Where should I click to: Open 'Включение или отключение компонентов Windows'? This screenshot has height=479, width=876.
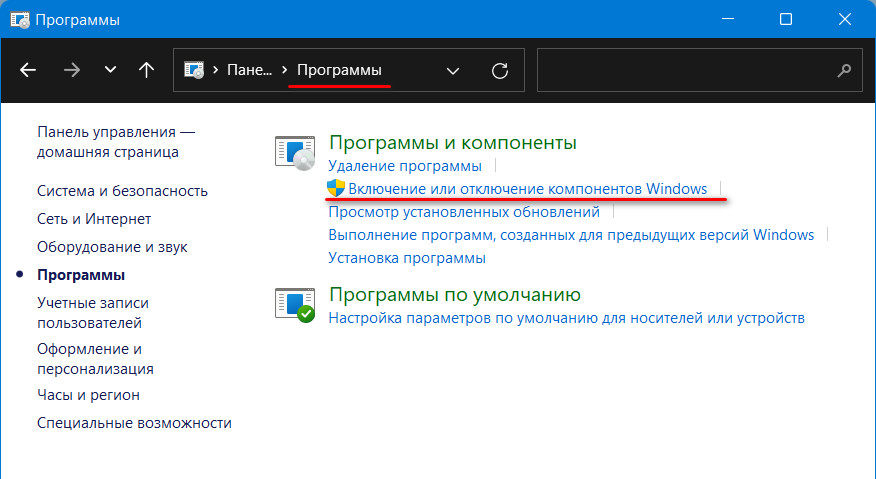coord(527,189)
